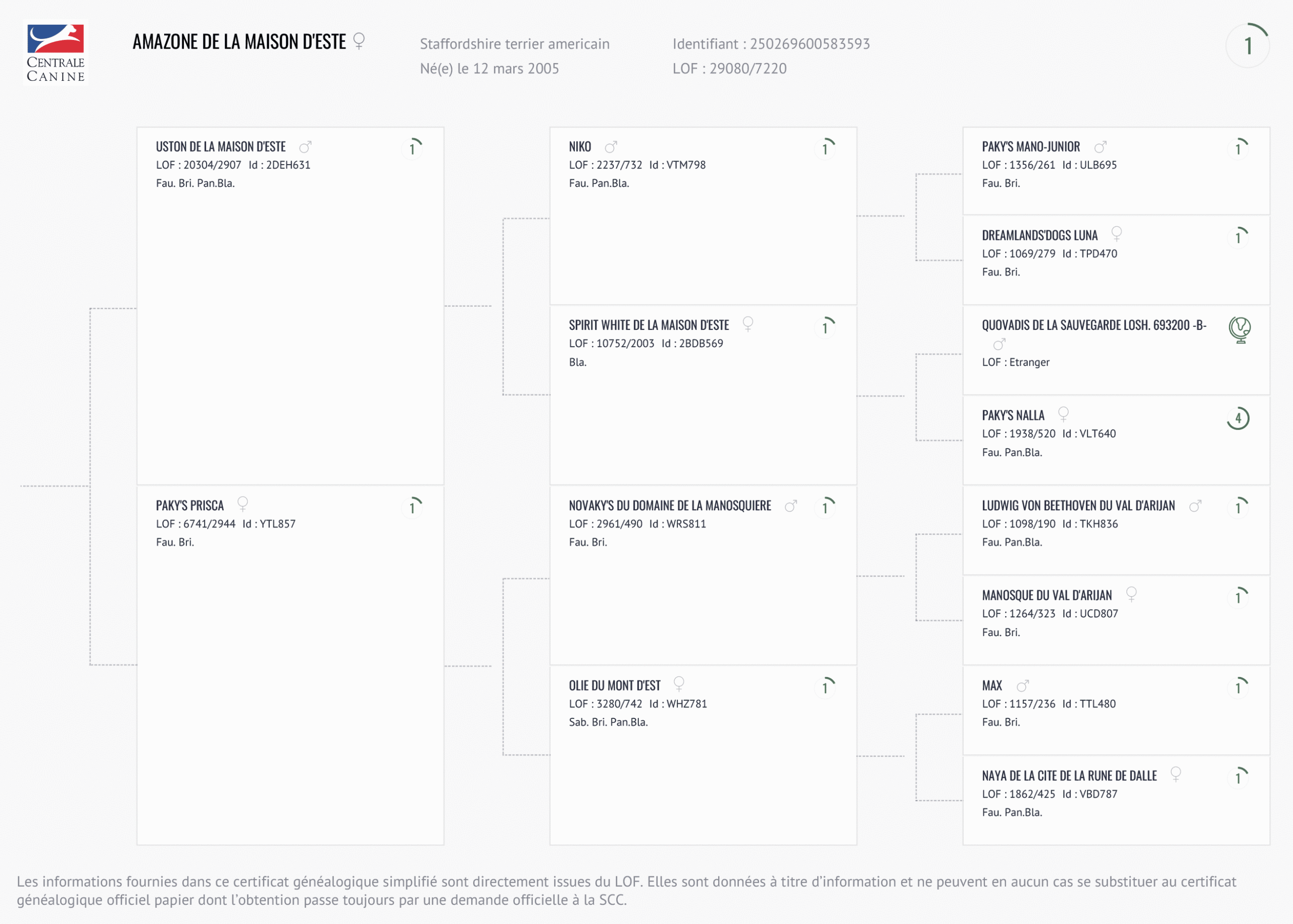Click the male symbol beside PAKY'S MANO-JUNIOR
Image resolution: width=1293 pixels, height=924 pixels.
click(x=1101, y=148)
